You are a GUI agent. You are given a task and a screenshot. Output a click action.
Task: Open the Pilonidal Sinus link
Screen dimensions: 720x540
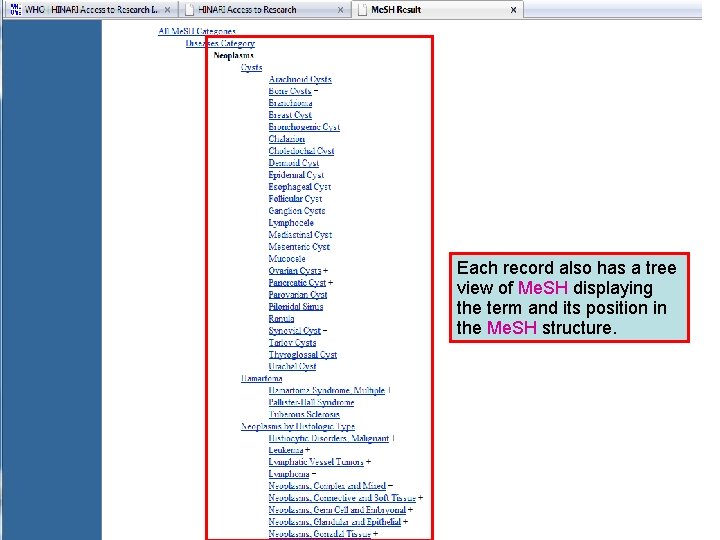click(x=296, y=306)
